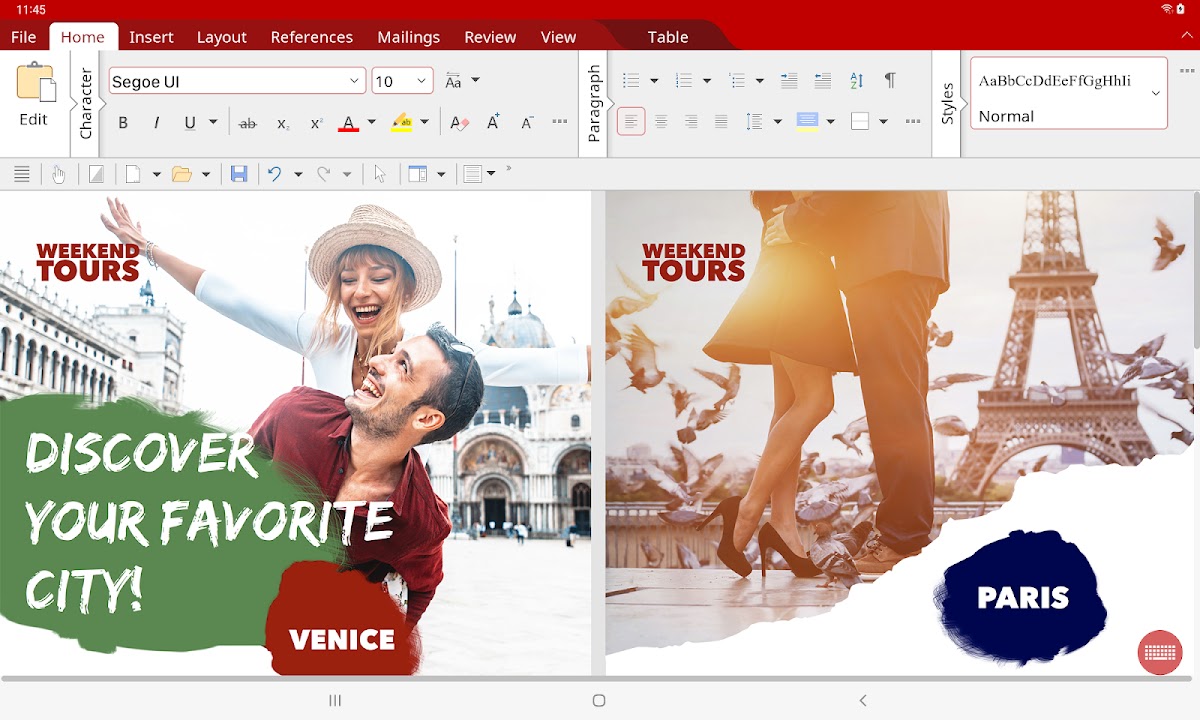
Task: Open the font size dropdown showing 10
Action: tap(422, 81)
